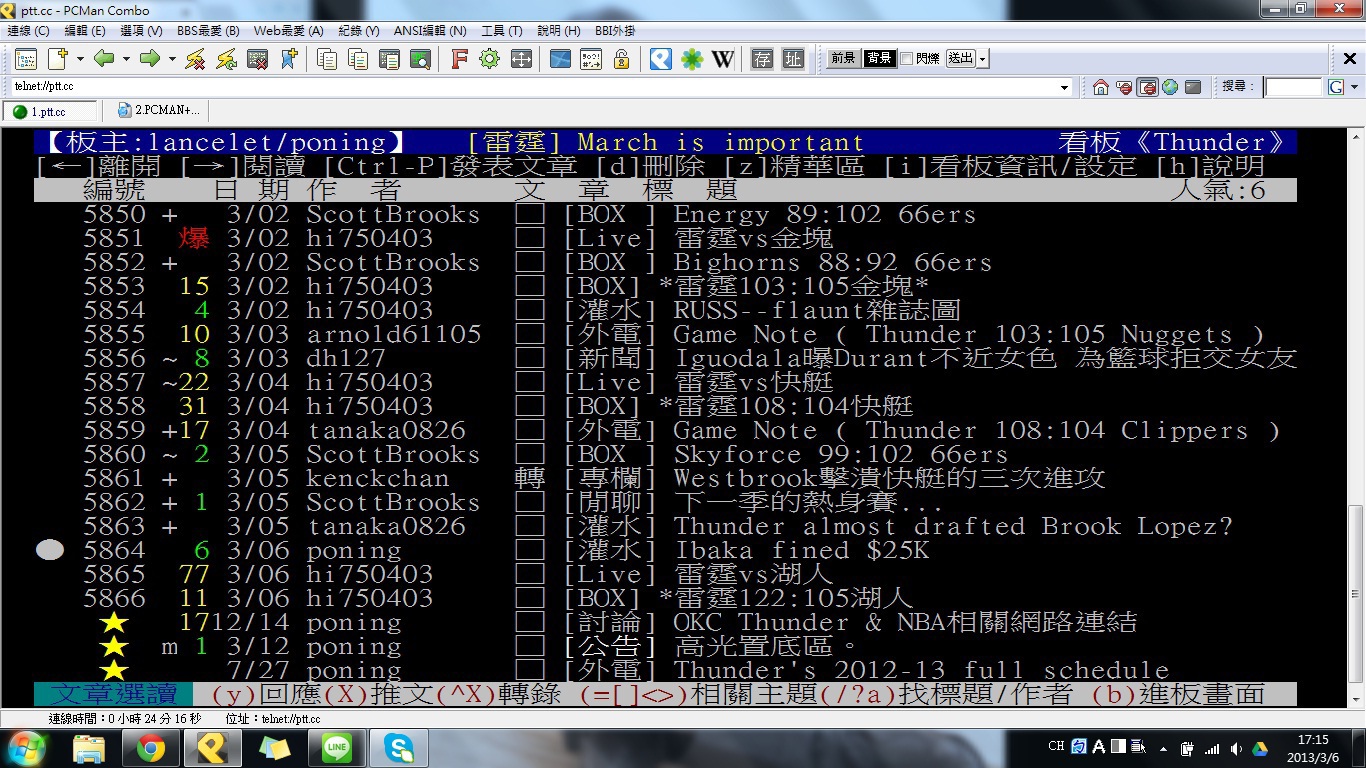Select the 背景 background color button
This screenshot has width=1366, height=768.
[879, 59]
